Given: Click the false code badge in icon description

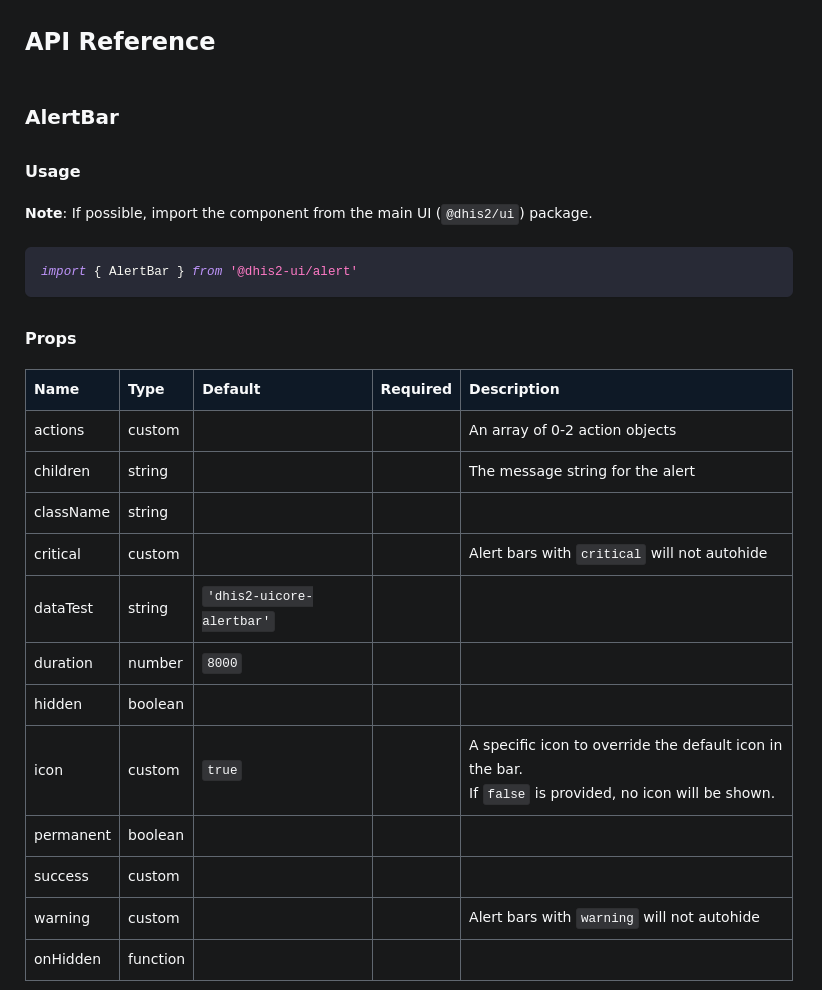Looking at the screenshot, I should click(506, 794).
